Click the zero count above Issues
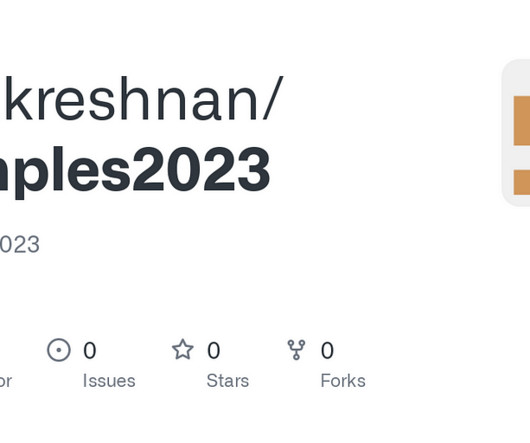 (90, 350)
